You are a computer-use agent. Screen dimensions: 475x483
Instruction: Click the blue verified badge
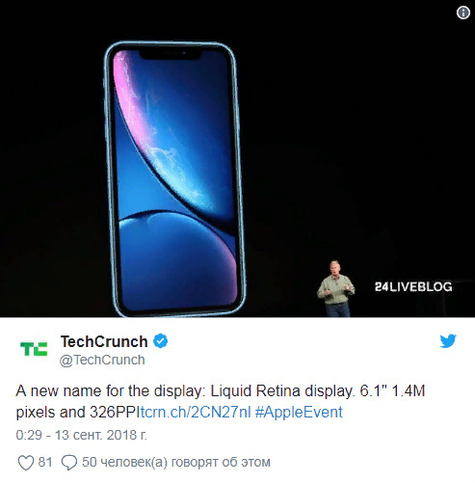160,341
